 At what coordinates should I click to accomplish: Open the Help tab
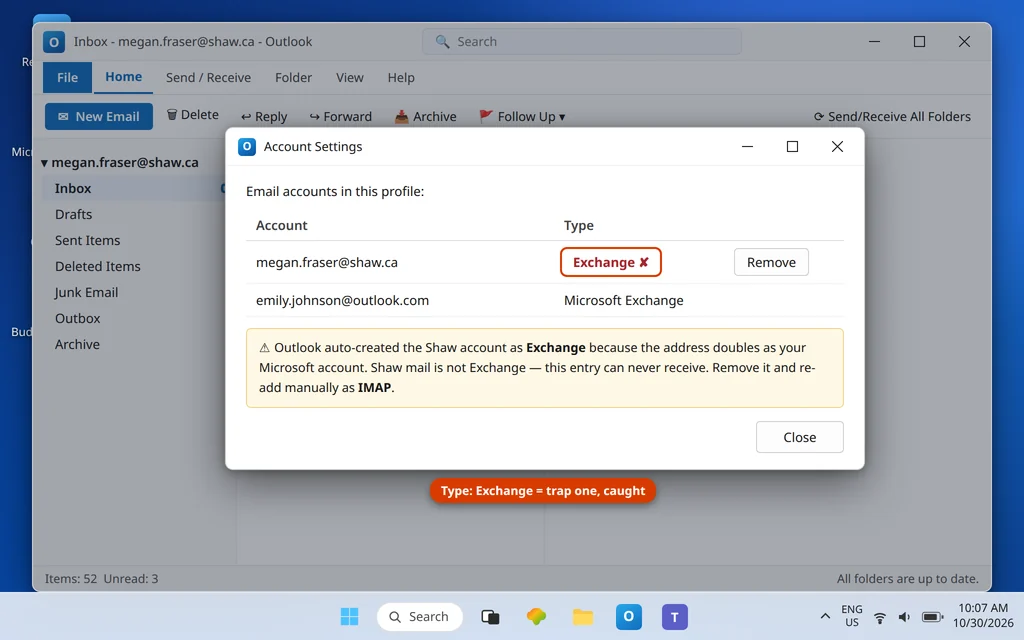(401, 78)
